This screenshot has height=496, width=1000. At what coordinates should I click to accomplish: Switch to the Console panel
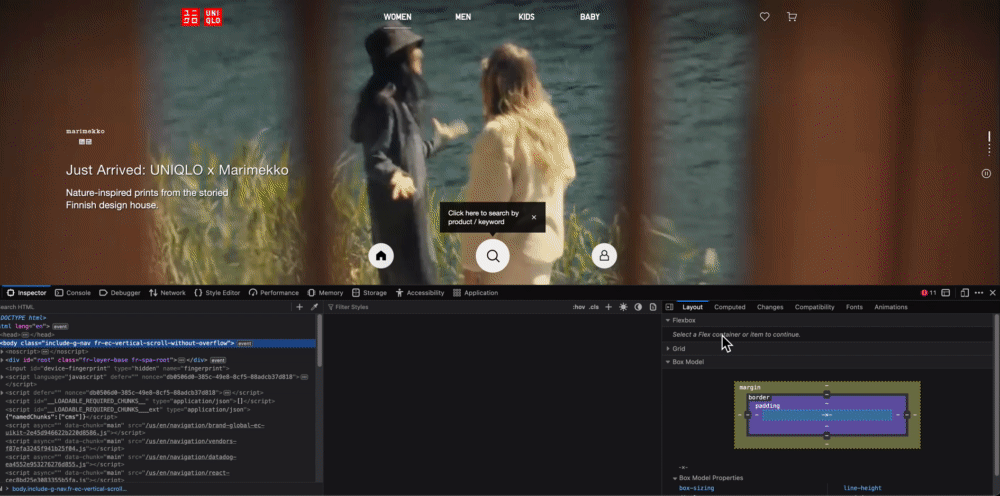click(x=73, y=293)
